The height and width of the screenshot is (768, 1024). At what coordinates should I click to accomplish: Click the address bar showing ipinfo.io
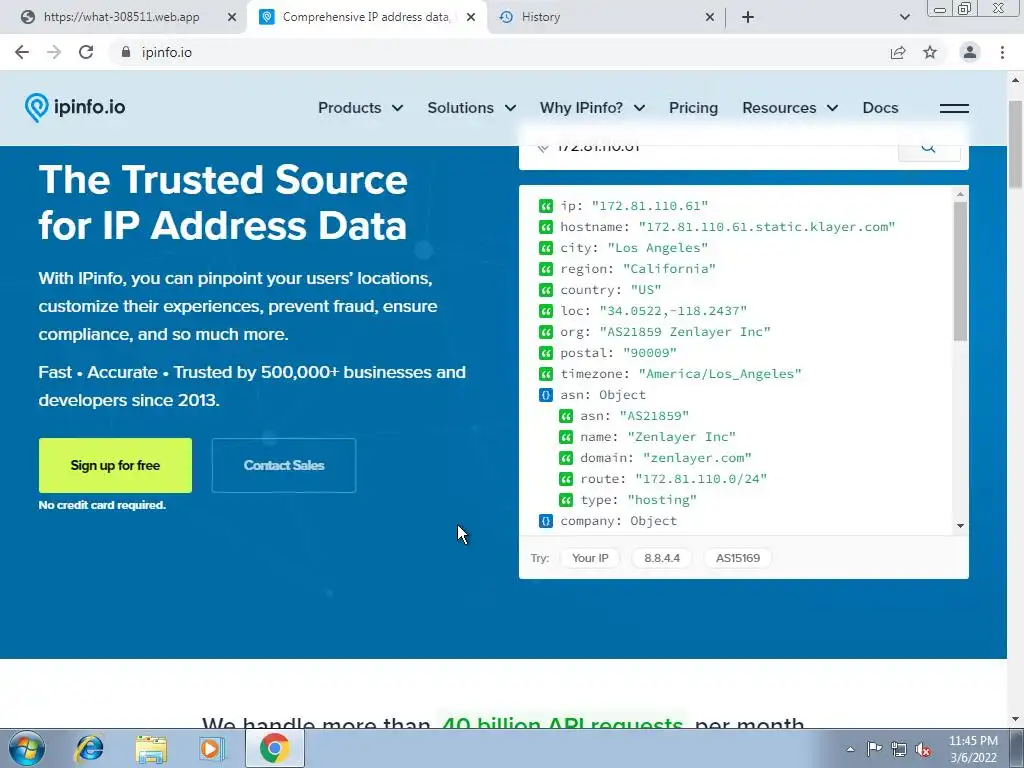pos(496,52)
